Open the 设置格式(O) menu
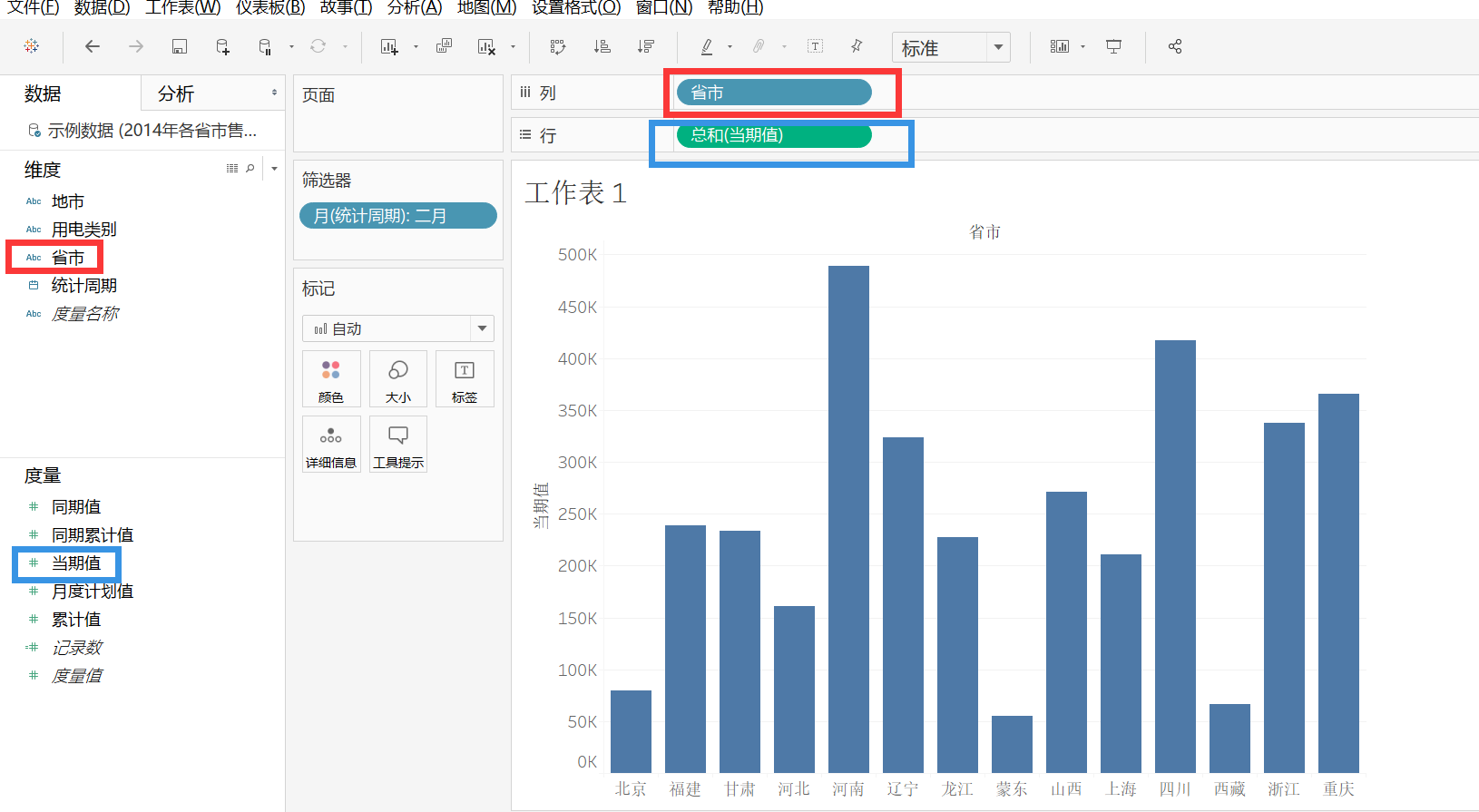The image size is (1479, 812). 576,7
